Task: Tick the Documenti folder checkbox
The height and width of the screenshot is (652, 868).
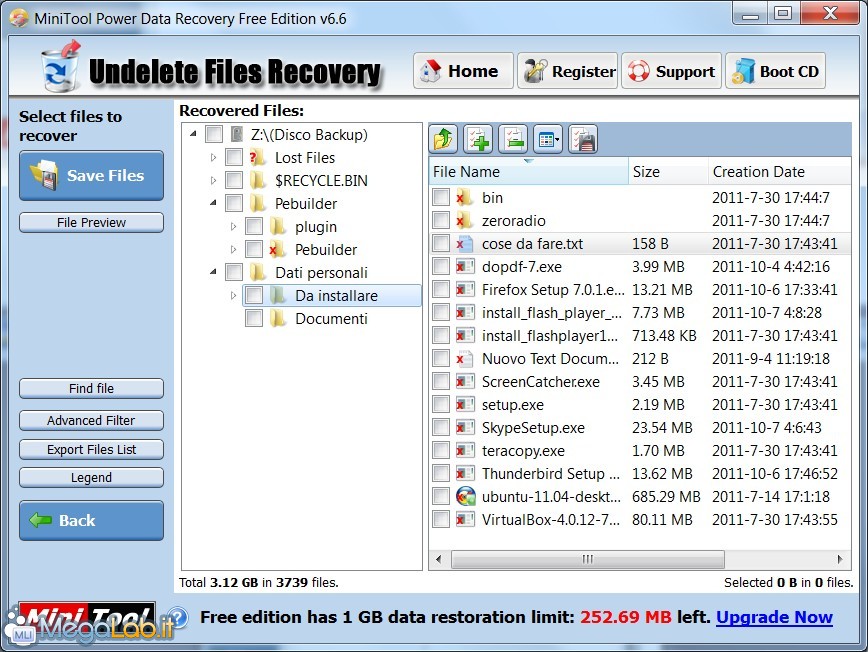Action: click(x=254, y=318)
